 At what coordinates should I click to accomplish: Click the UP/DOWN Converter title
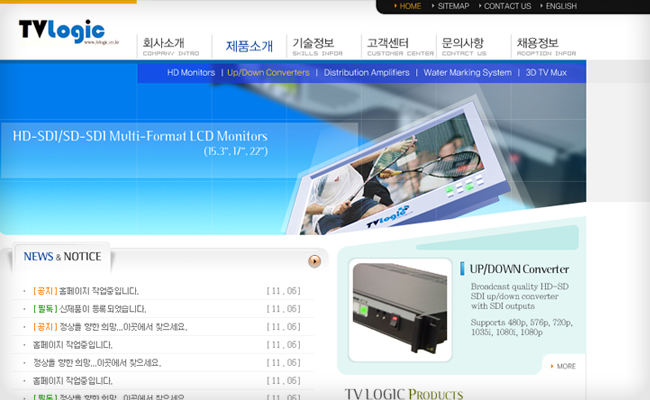pyautogui.click(x=519, y=269)
